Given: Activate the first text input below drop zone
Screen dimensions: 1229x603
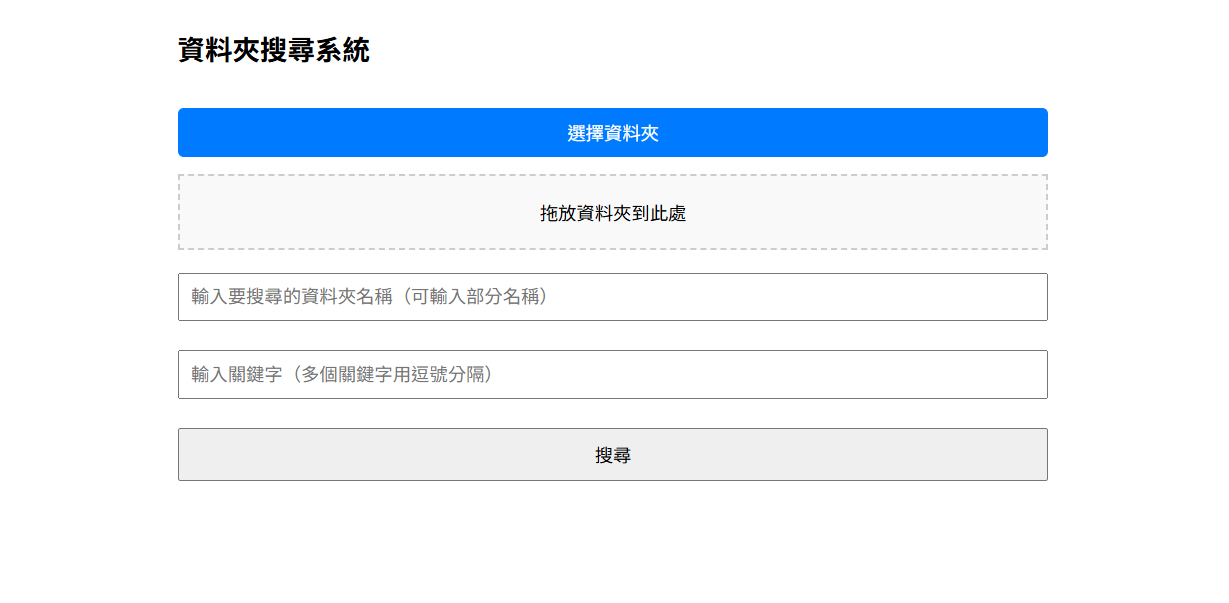Looking at the screenshot, I should tap(612, 297).
